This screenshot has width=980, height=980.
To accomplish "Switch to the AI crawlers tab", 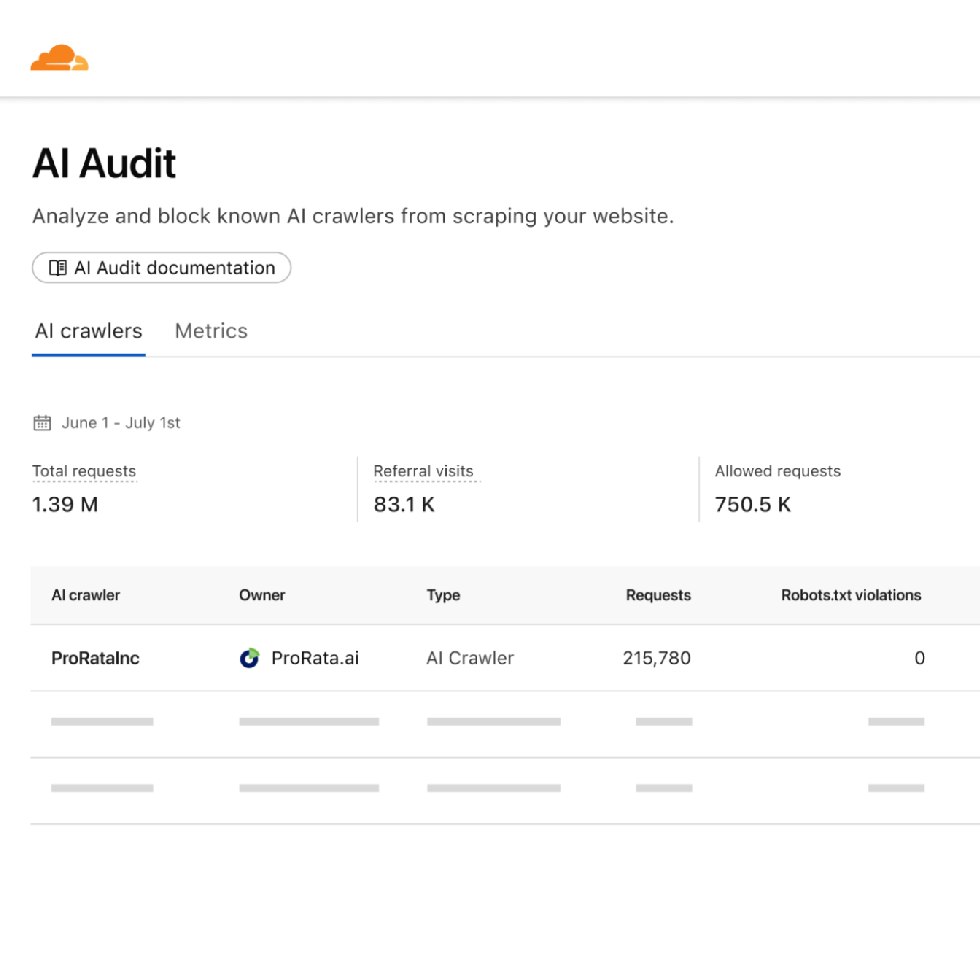I will 89,331.
